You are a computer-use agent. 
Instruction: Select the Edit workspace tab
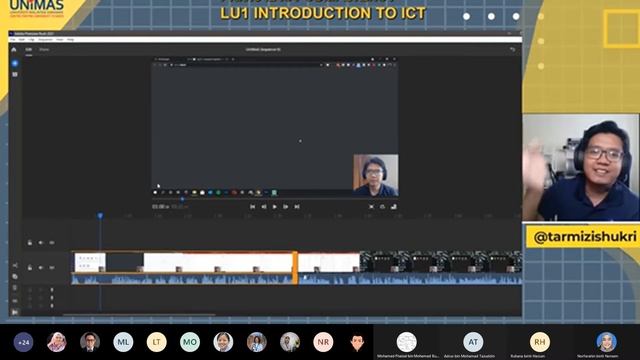(x=29, y=50)
